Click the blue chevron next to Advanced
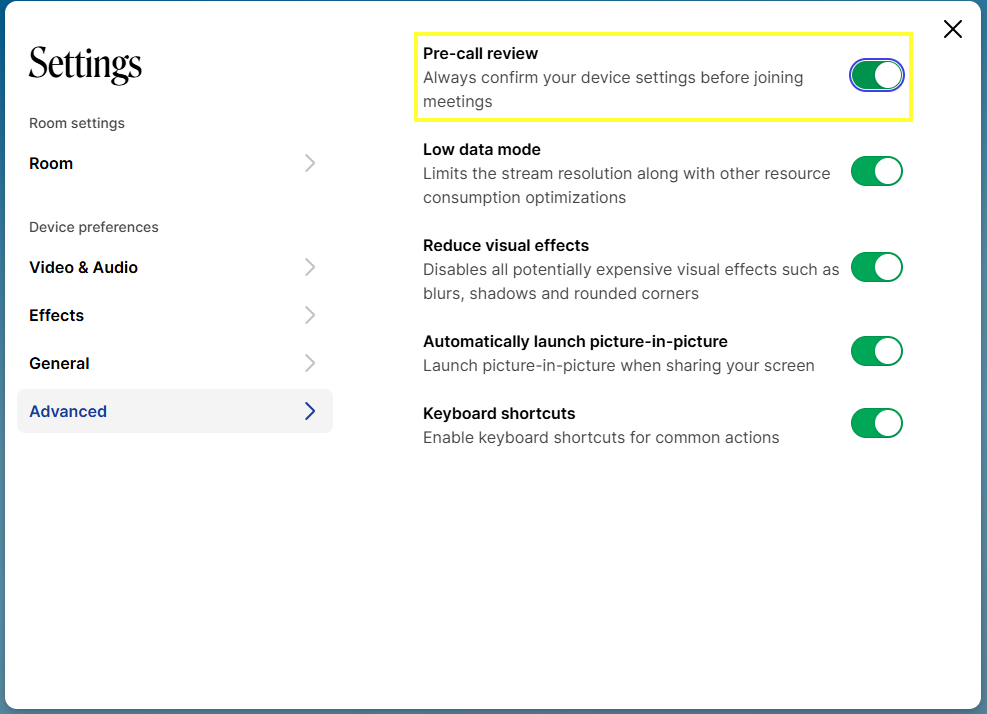This screenshot has width=987, height=714. pos(310,411)
